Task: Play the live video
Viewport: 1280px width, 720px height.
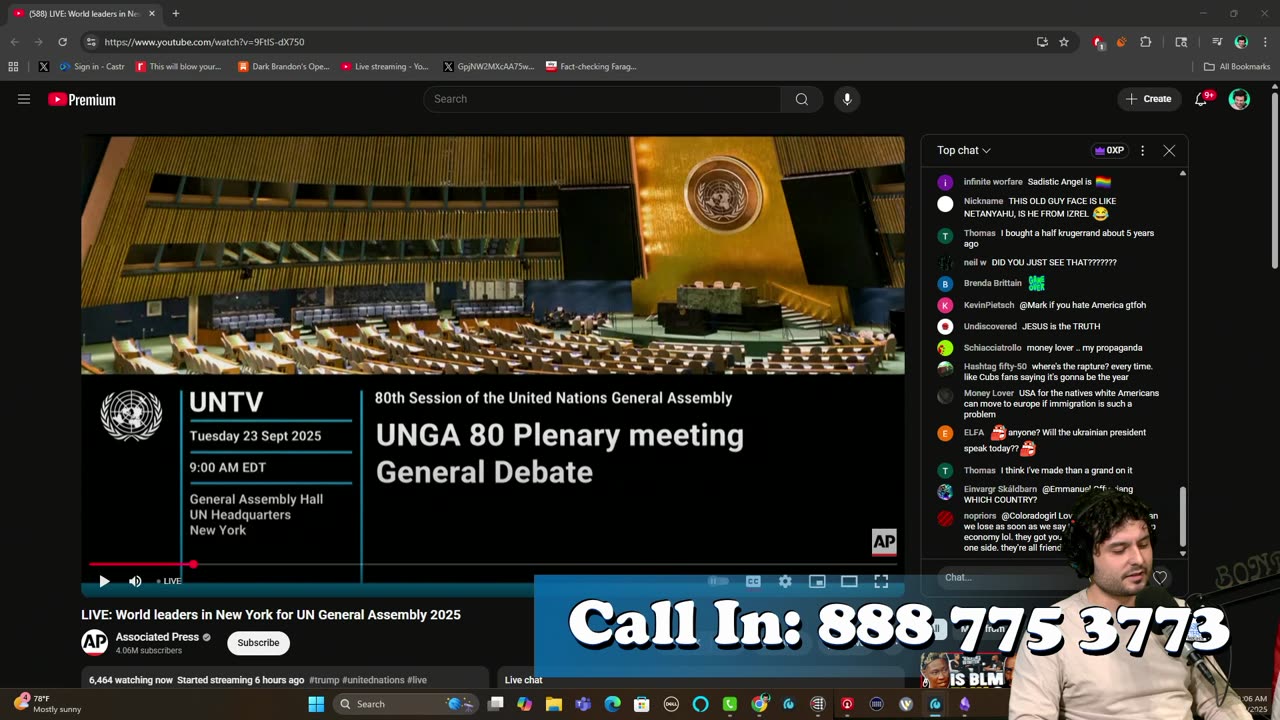Action: tap(104, 581)
